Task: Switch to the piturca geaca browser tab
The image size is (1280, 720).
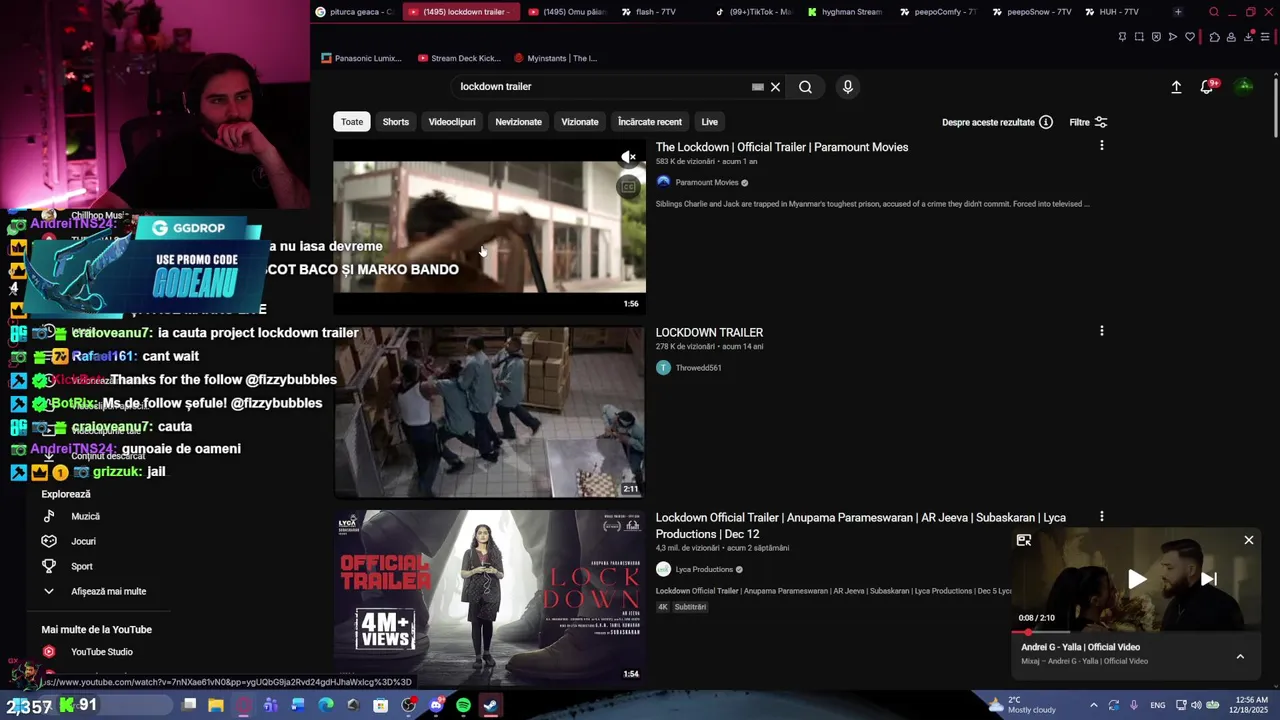Action: 354,12
